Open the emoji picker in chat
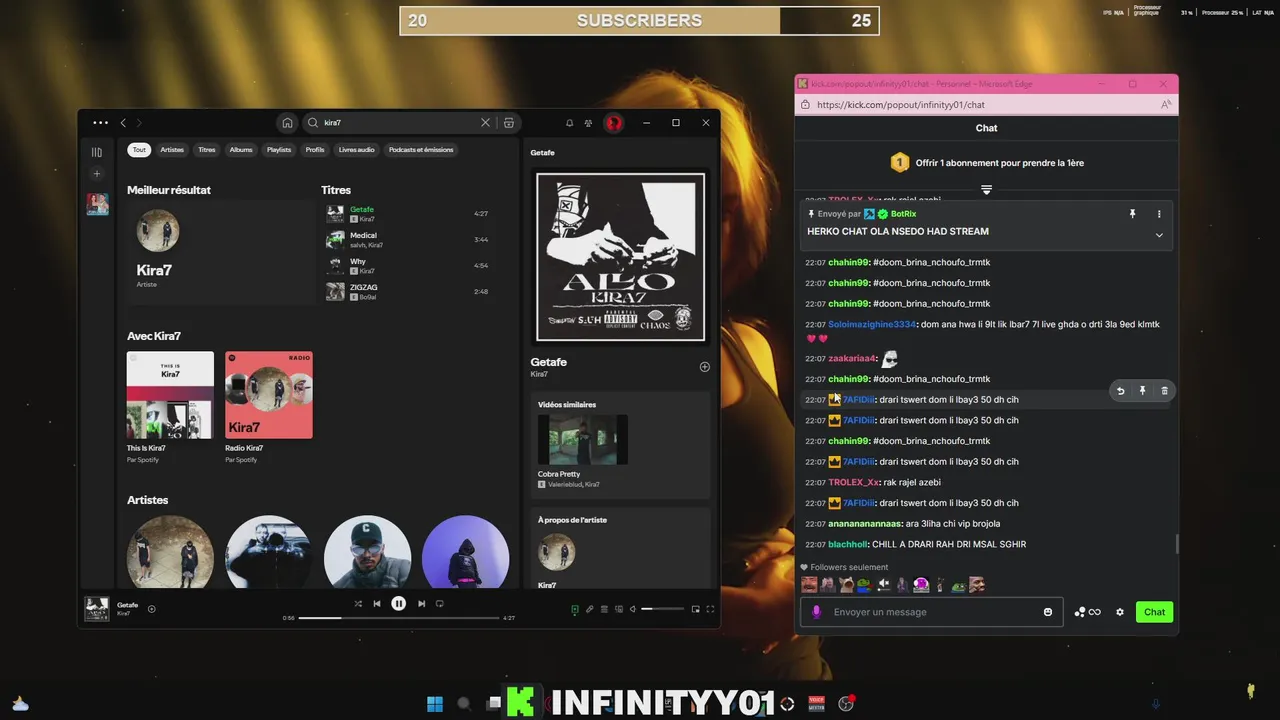 coord(1048,612)
